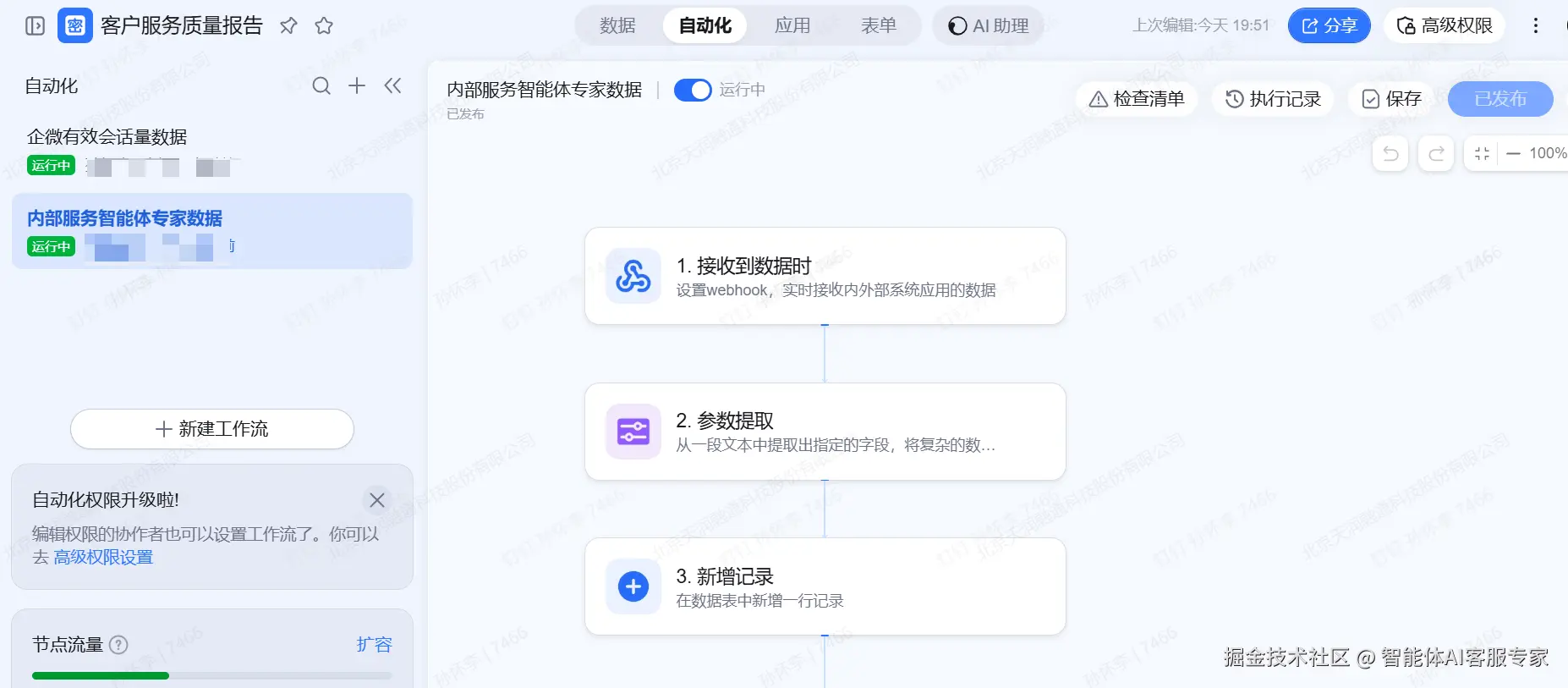Click the webhook icon on node 1

[633, 276]
